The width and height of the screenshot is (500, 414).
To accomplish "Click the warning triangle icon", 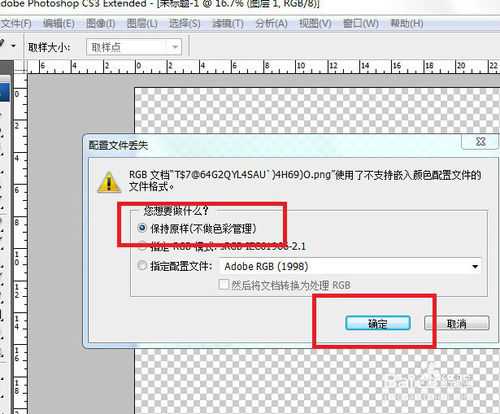I will click(109, 182).
